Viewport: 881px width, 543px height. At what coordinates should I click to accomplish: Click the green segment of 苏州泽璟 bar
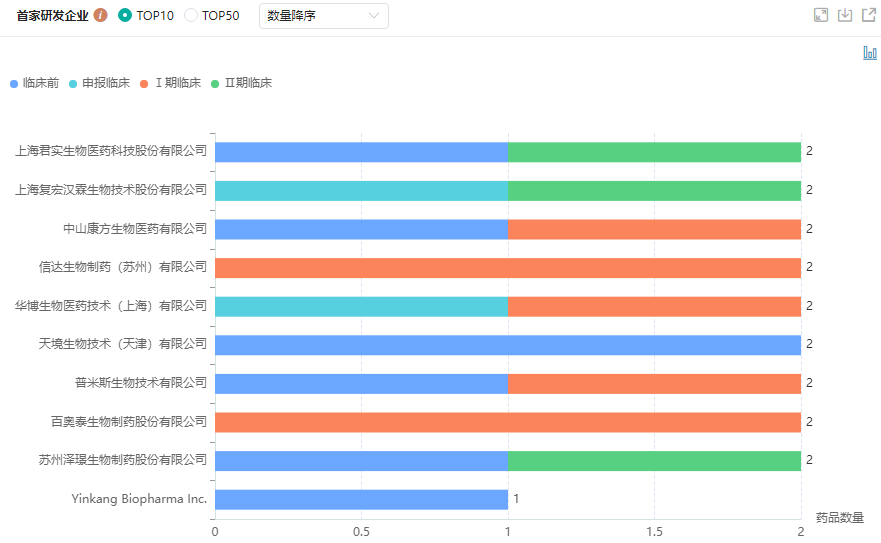point(654,460)
